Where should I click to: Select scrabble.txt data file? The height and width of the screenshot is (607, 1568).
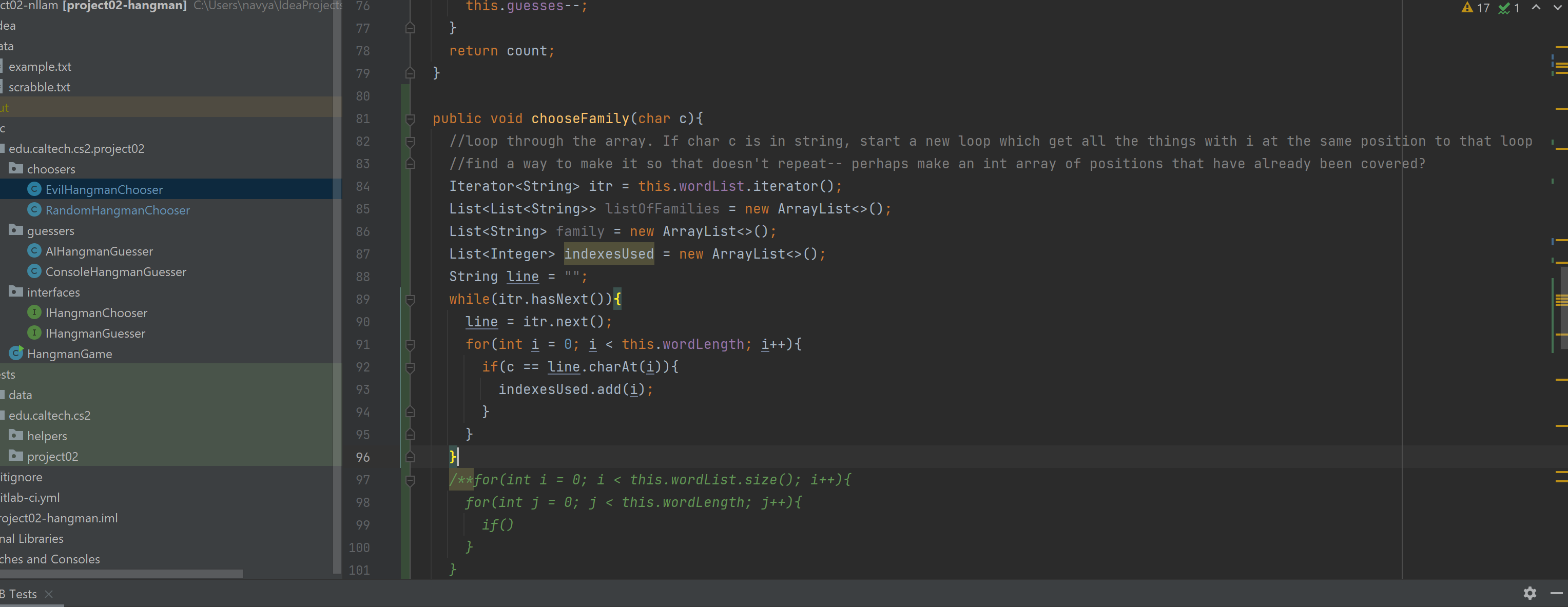point(40,87)
